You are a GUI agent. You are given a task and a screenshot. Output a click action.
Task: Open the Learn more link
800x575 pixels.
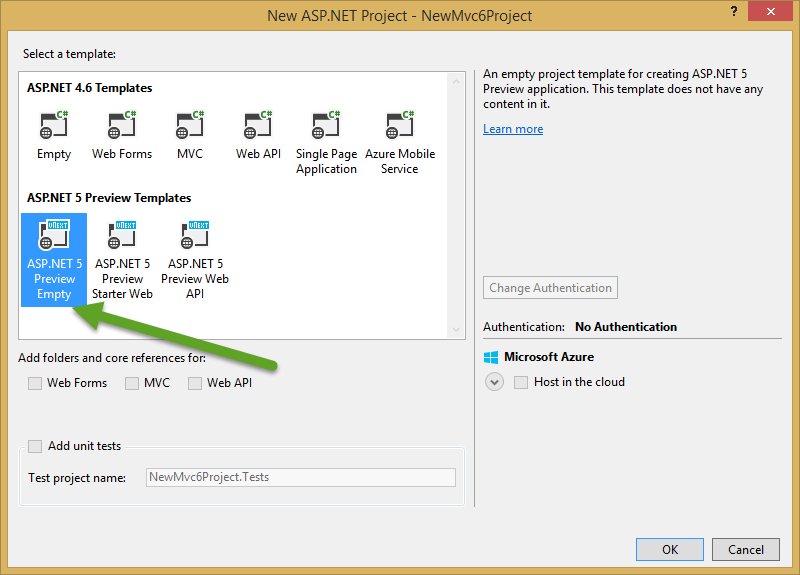513,129
